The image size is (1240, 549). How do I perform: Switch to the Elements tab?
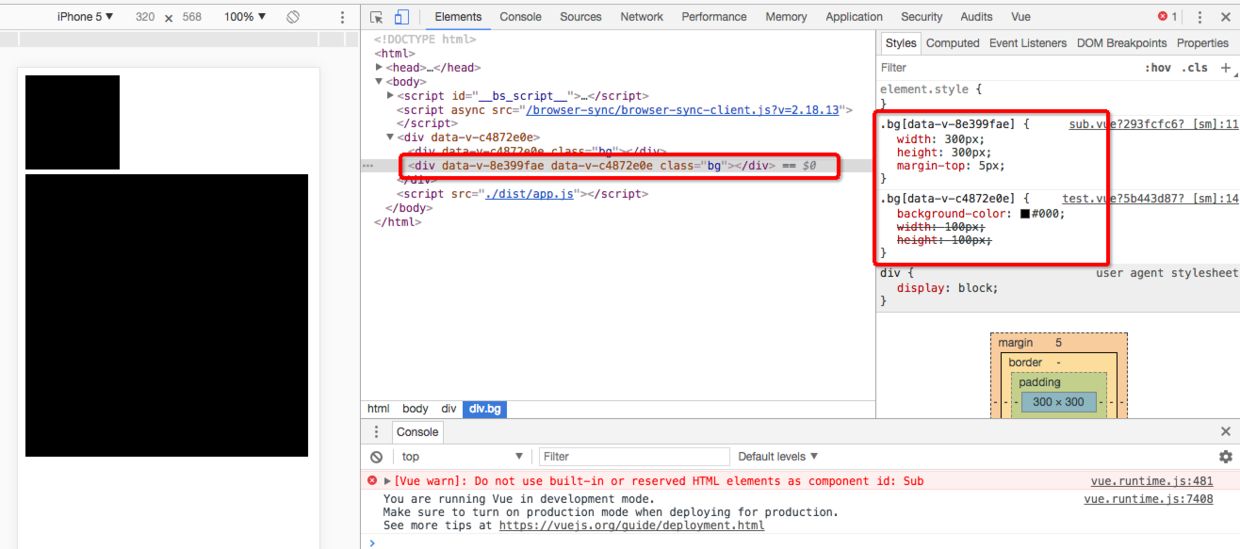tap(458, 17)
